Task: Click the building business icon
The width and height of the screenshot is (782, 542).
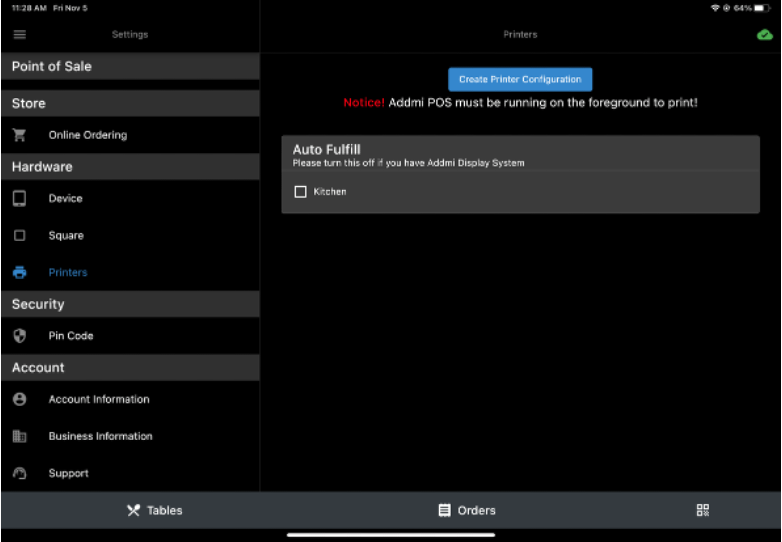Action: pyautogui.click(x=19, y=436)
